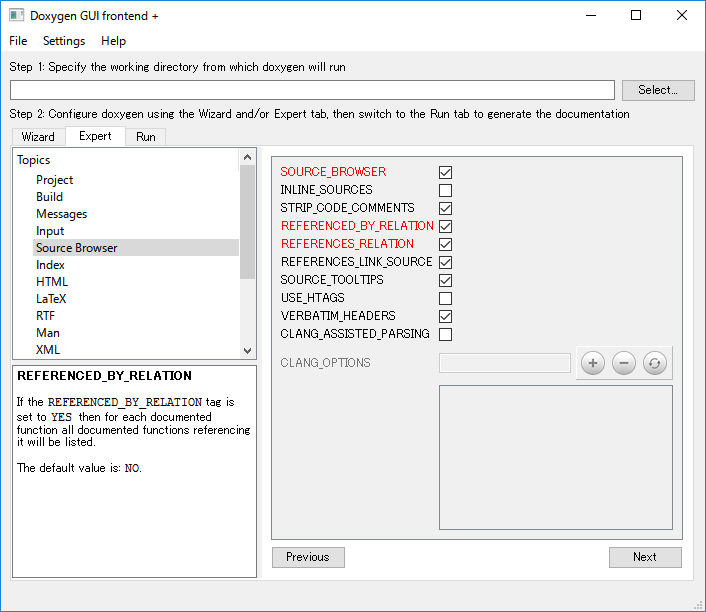Disable SOURCE_TOOLTIPS checkbox
This screenshot has width=706, height=612.
[445, 280]
